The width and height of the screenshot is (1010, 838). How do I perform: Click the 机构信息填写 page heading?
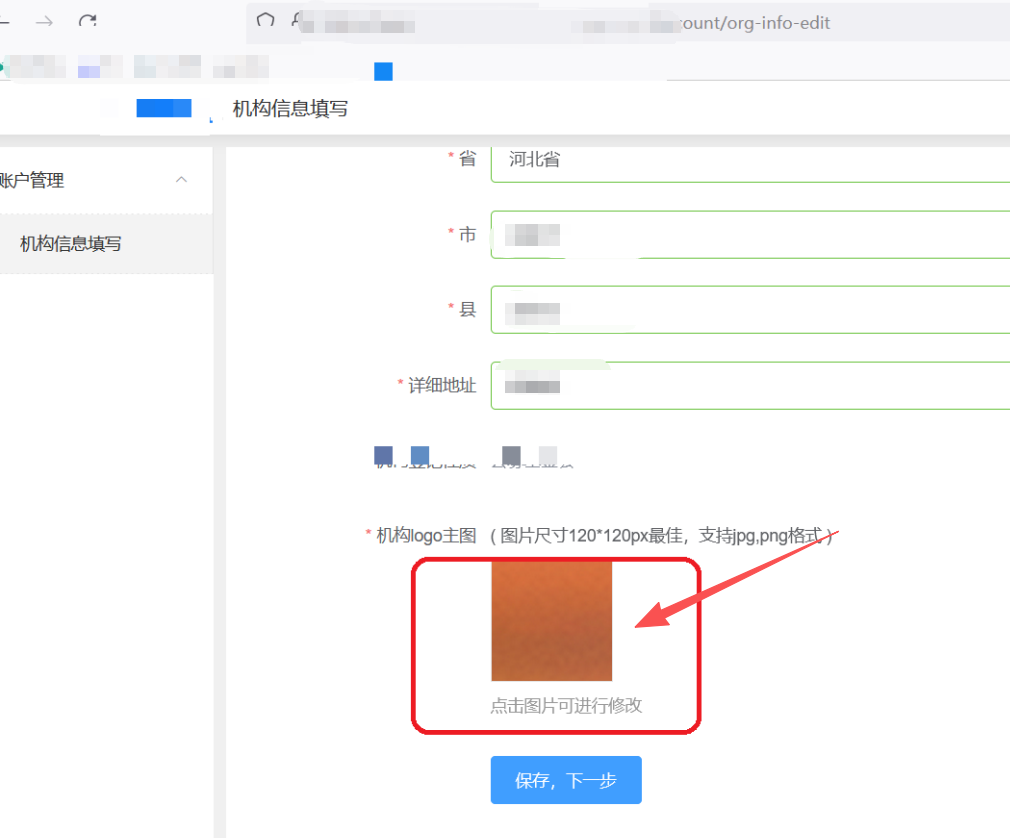[290, 109]
